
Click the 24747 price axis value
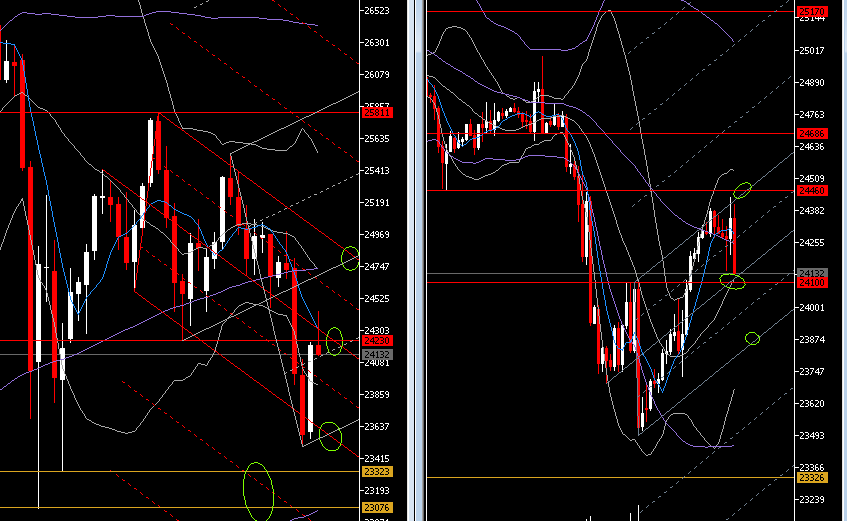tap(377, 266)
